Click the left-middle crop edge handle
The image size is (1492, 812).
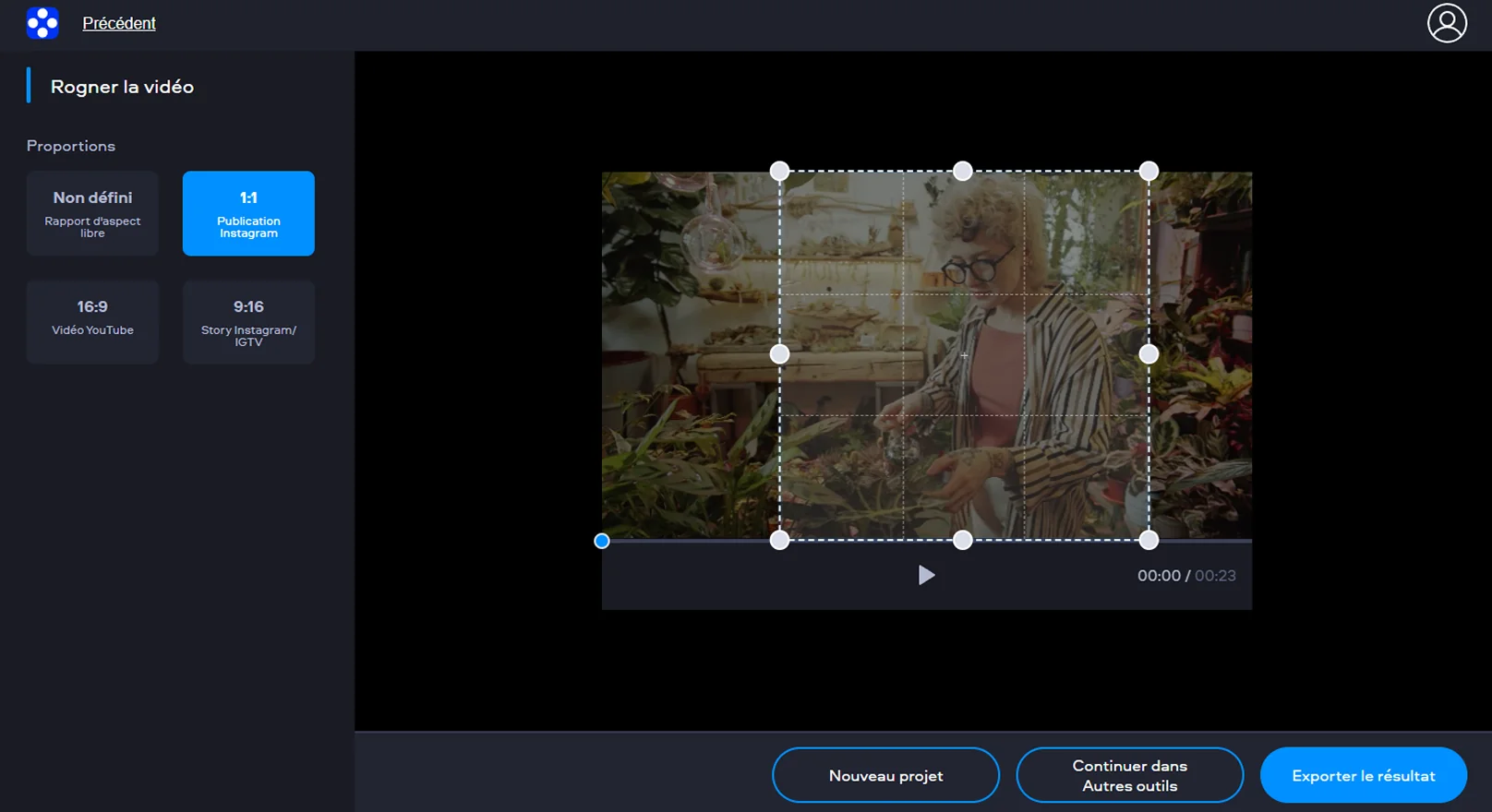point(779,354)
